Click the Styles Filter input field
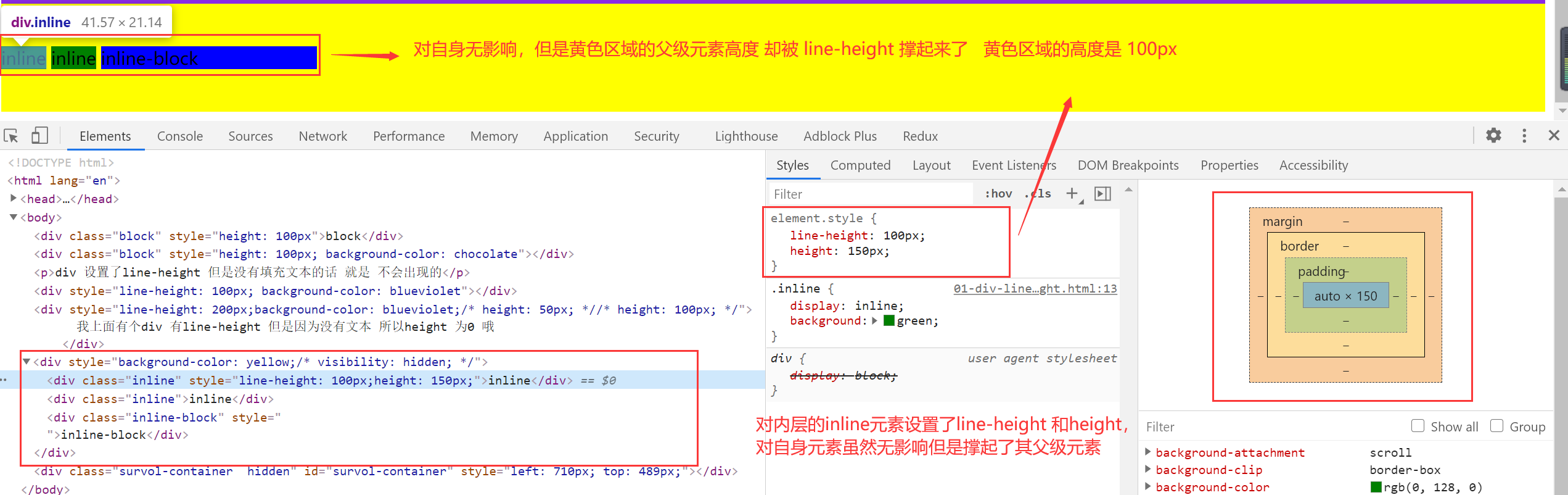The width and height of the screenshot is (1568, 495). 869,194
